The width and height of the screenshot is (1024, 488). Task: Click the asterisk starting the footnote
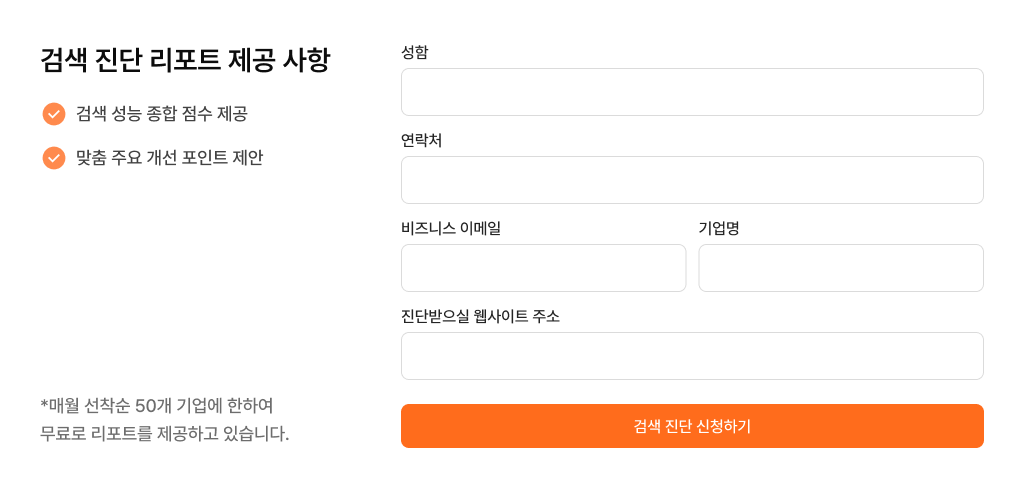tap(44, 405)
